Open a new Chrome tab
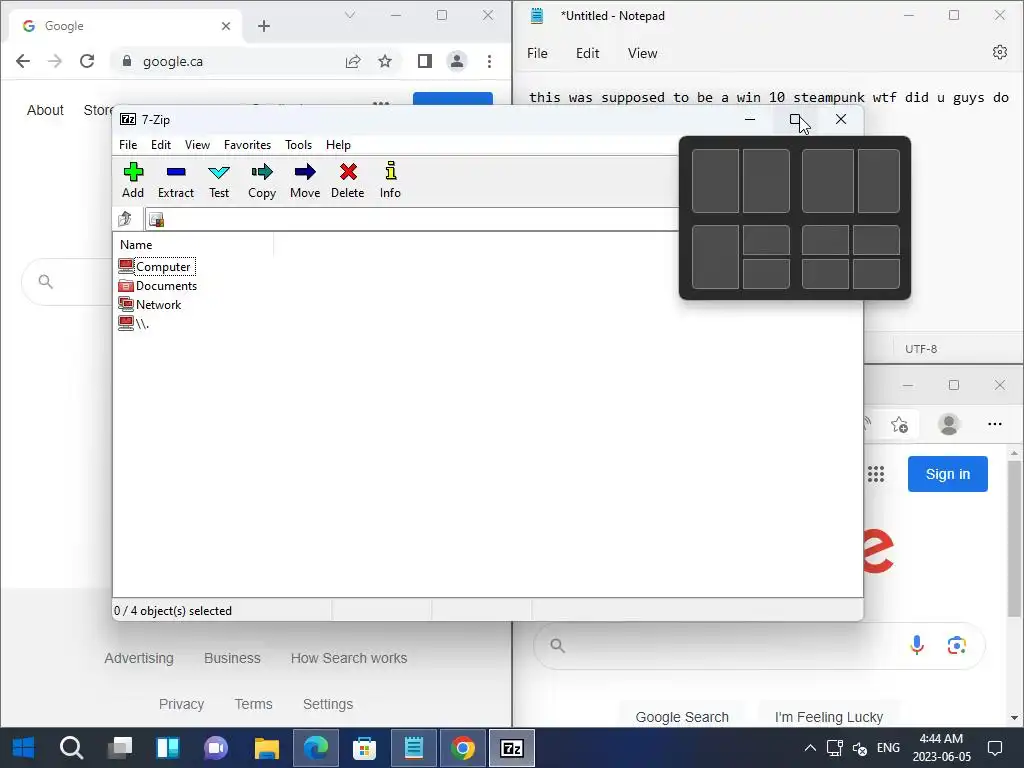The image size is (1024, 768). [x=264, y=26]
